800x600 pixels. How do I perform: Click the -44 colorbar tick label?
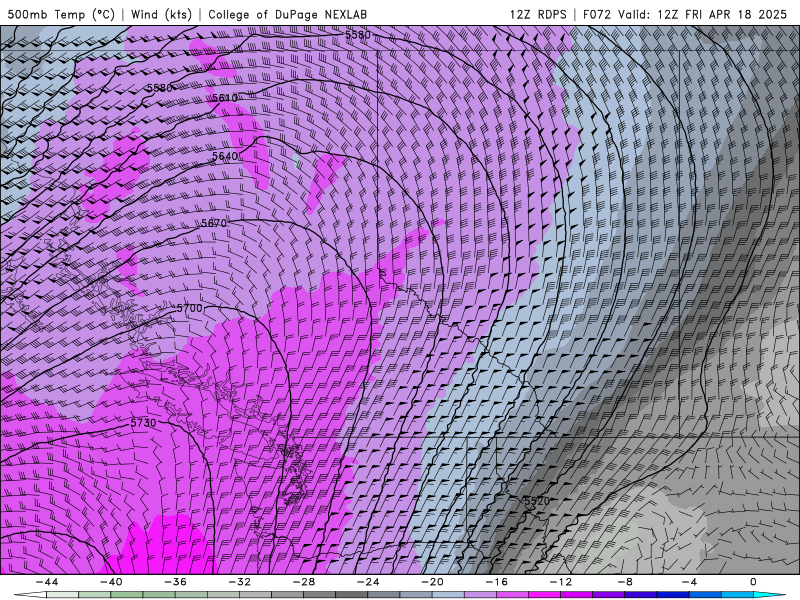coord(46,582)
